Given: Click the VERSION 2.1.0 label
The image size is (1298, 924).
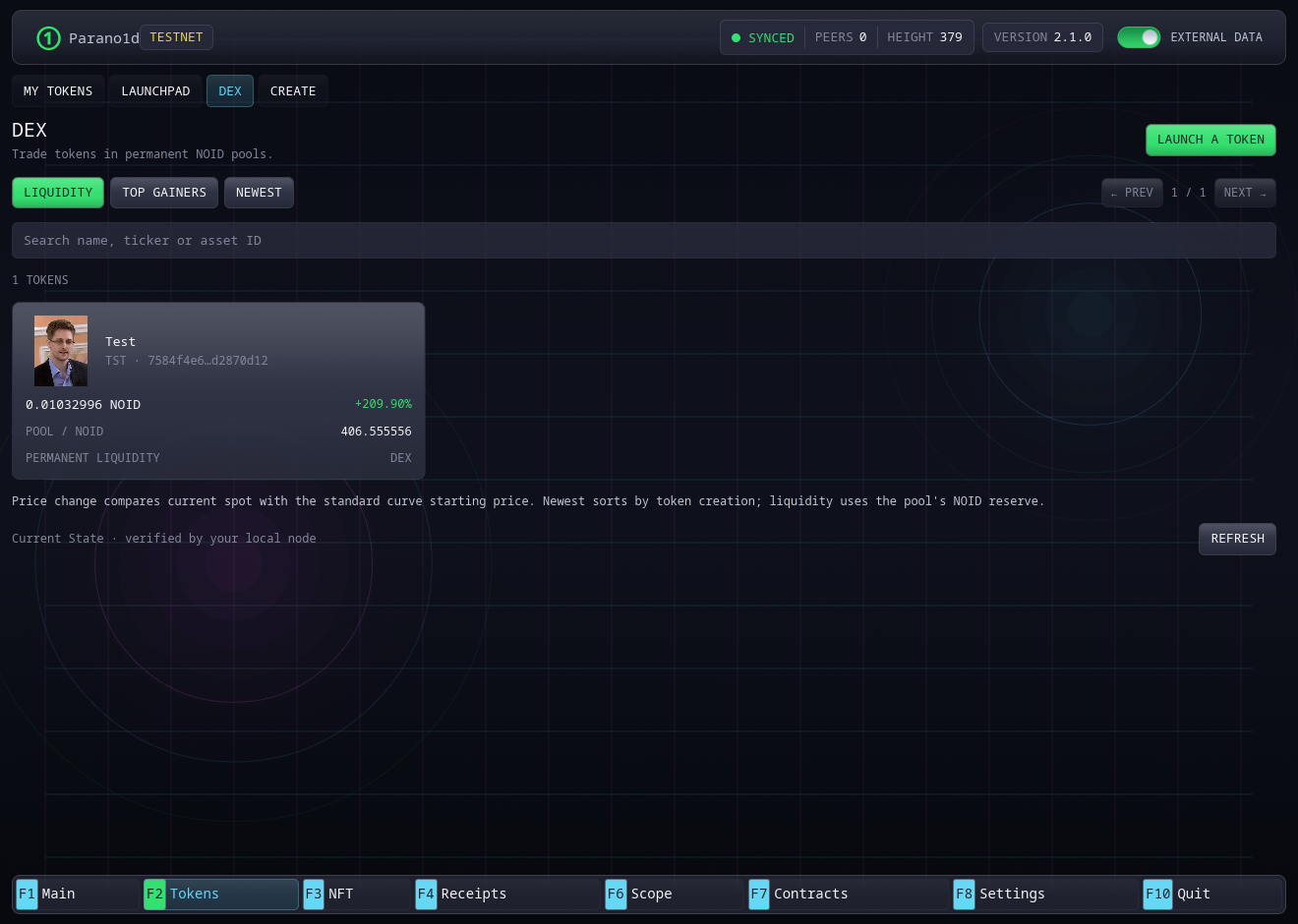Looking at the screenshot, I should (1042, 37).
